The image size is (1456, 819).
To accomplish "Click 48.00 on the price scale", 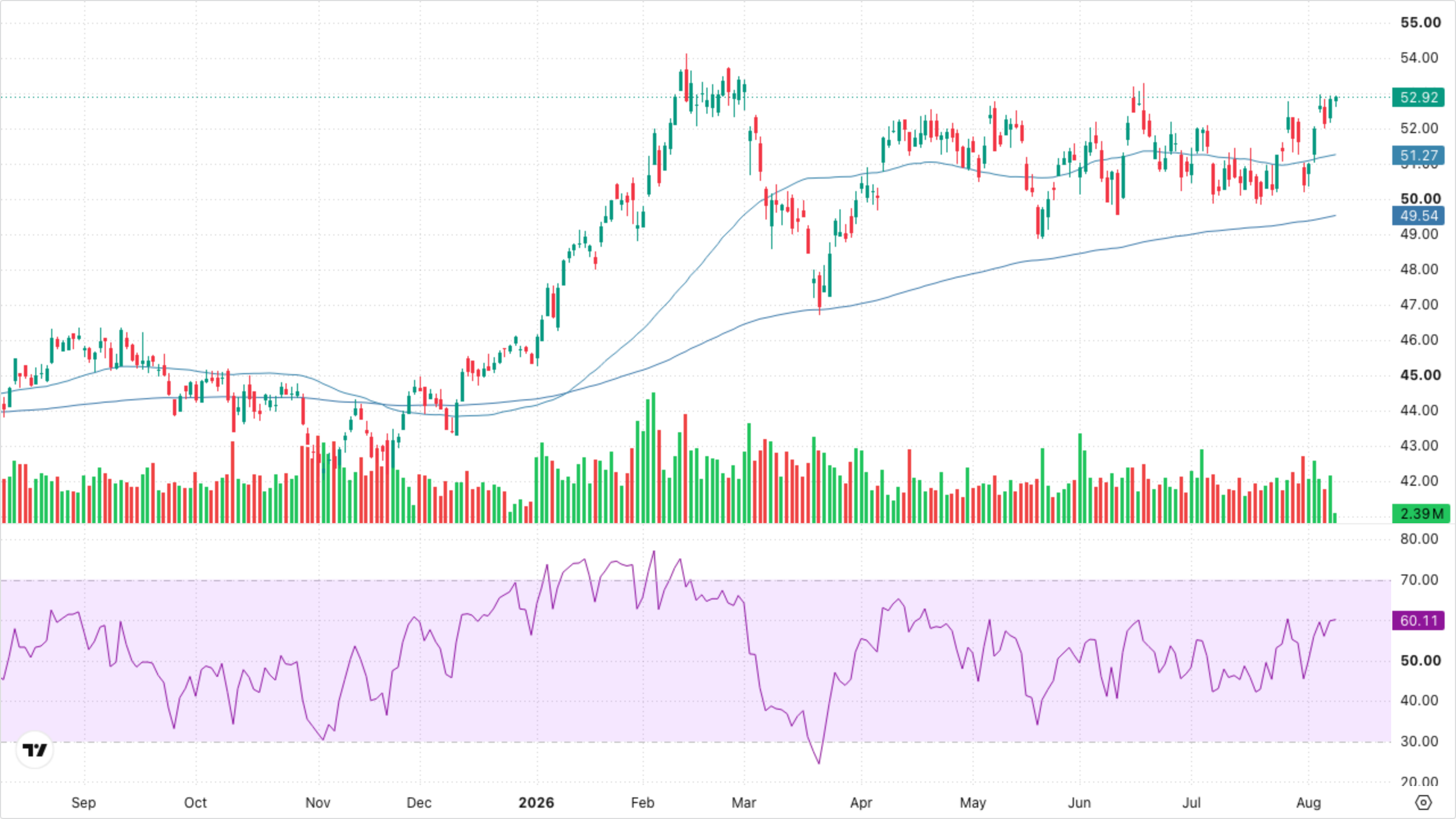I will click(1419, 269).
